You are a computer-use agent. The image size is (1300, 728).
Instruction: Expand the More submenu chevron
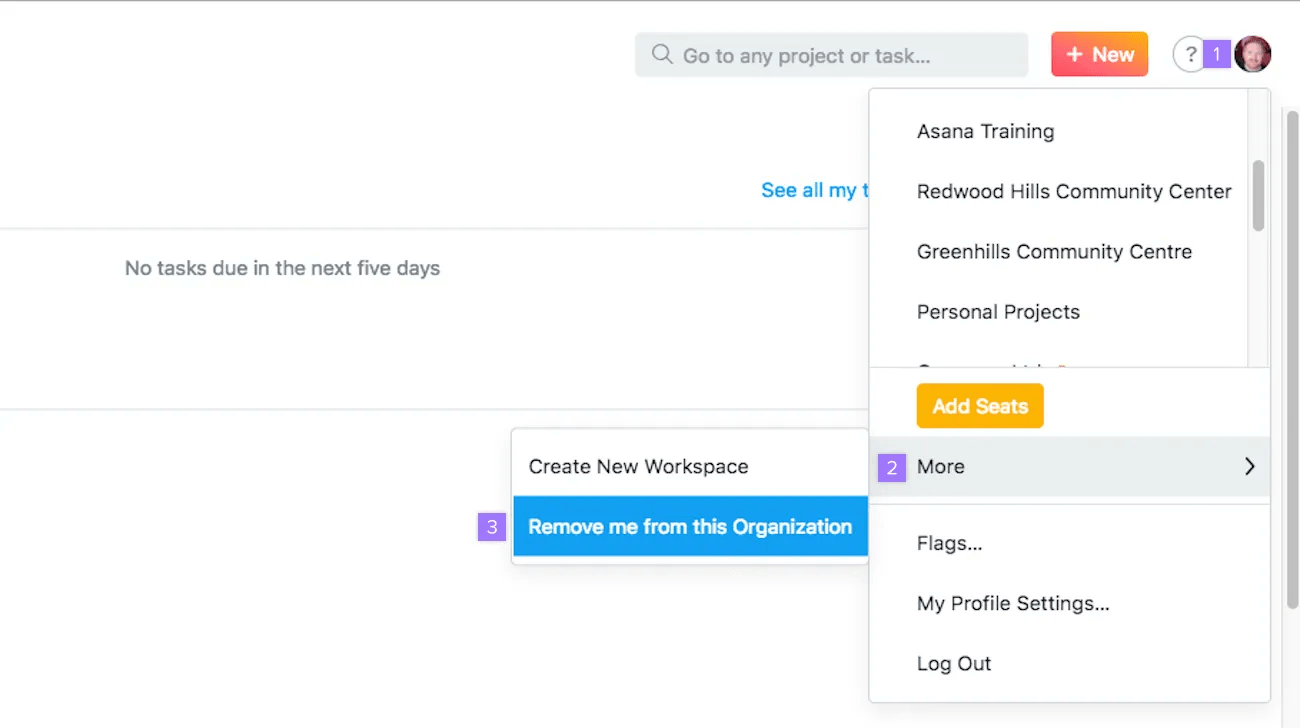tap(1249, 466)
